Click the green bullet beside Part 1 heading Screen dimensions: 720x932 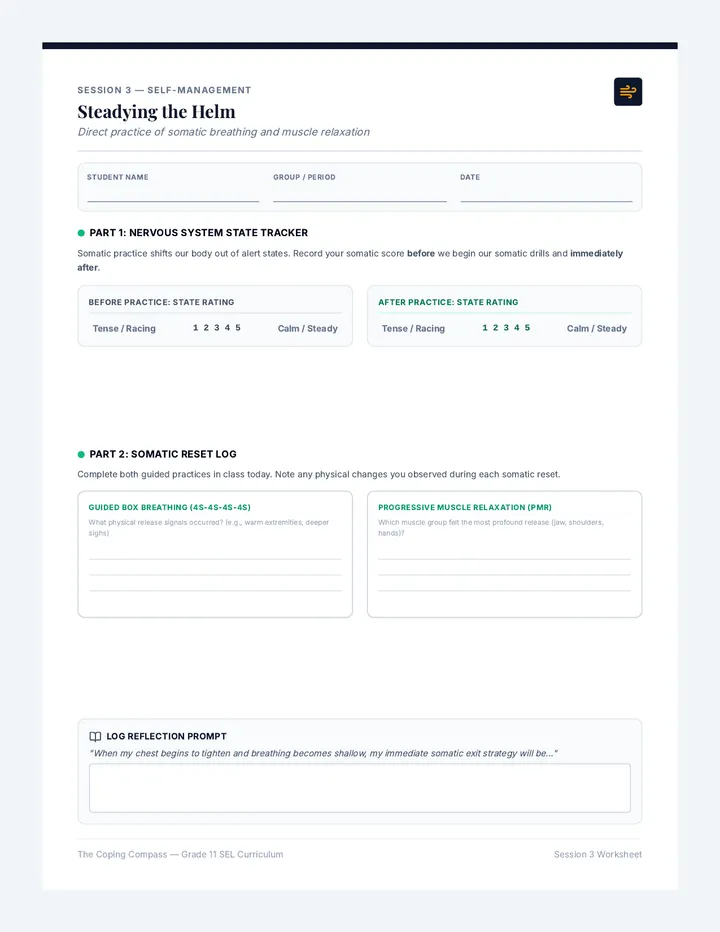[81, 233]
